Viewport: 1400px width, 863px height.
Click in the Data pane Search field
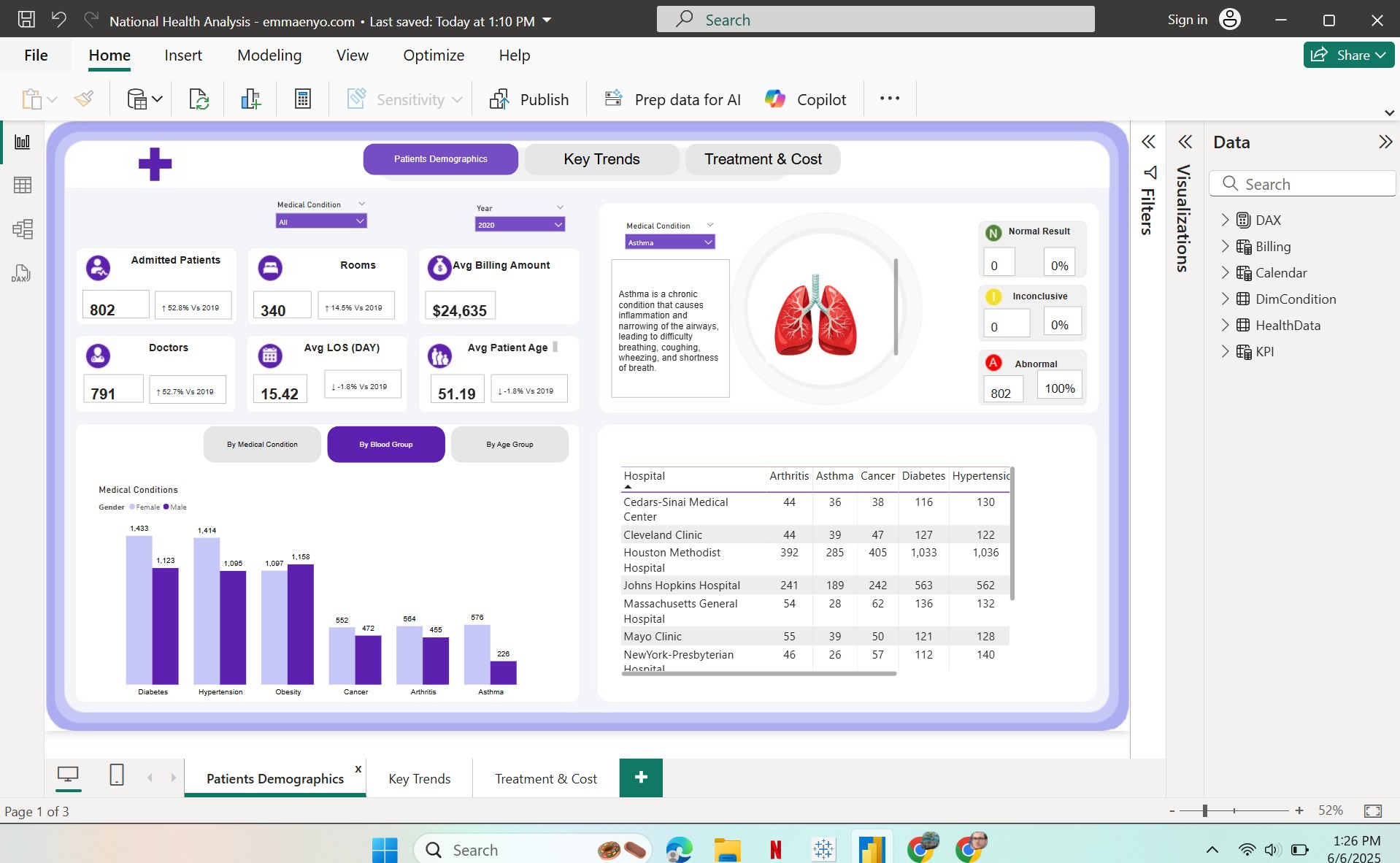pos(1302,184)
